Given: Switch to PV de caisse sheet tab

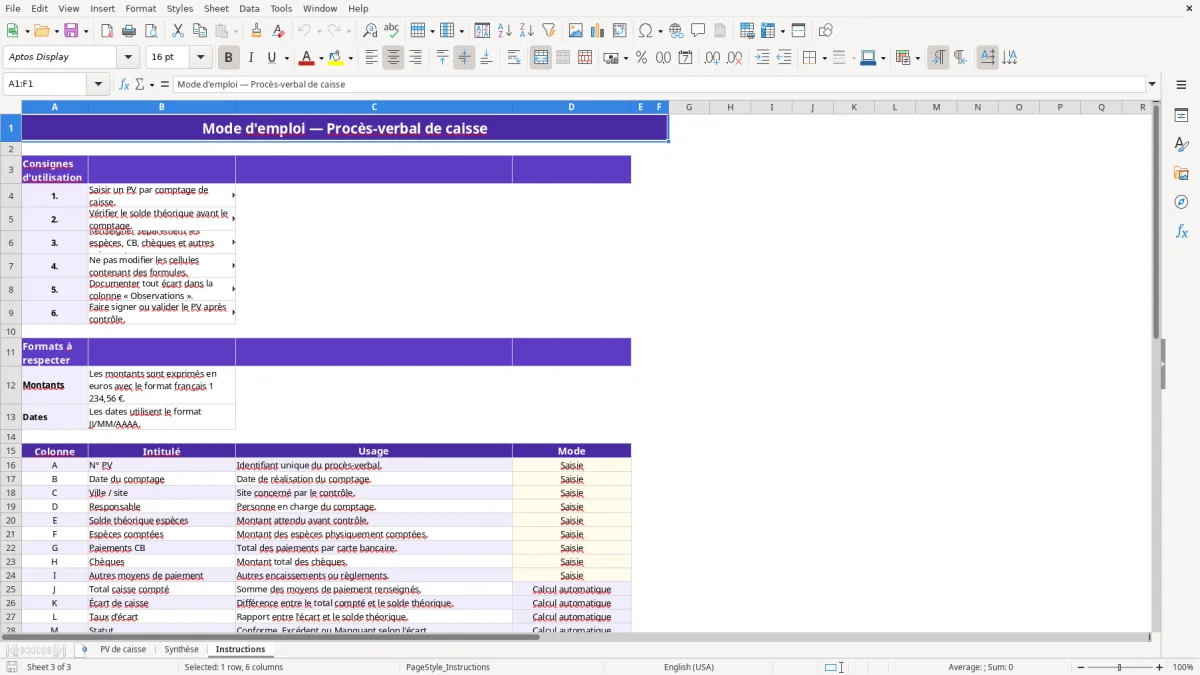Looking at the screenshot, I should (123, 650).
